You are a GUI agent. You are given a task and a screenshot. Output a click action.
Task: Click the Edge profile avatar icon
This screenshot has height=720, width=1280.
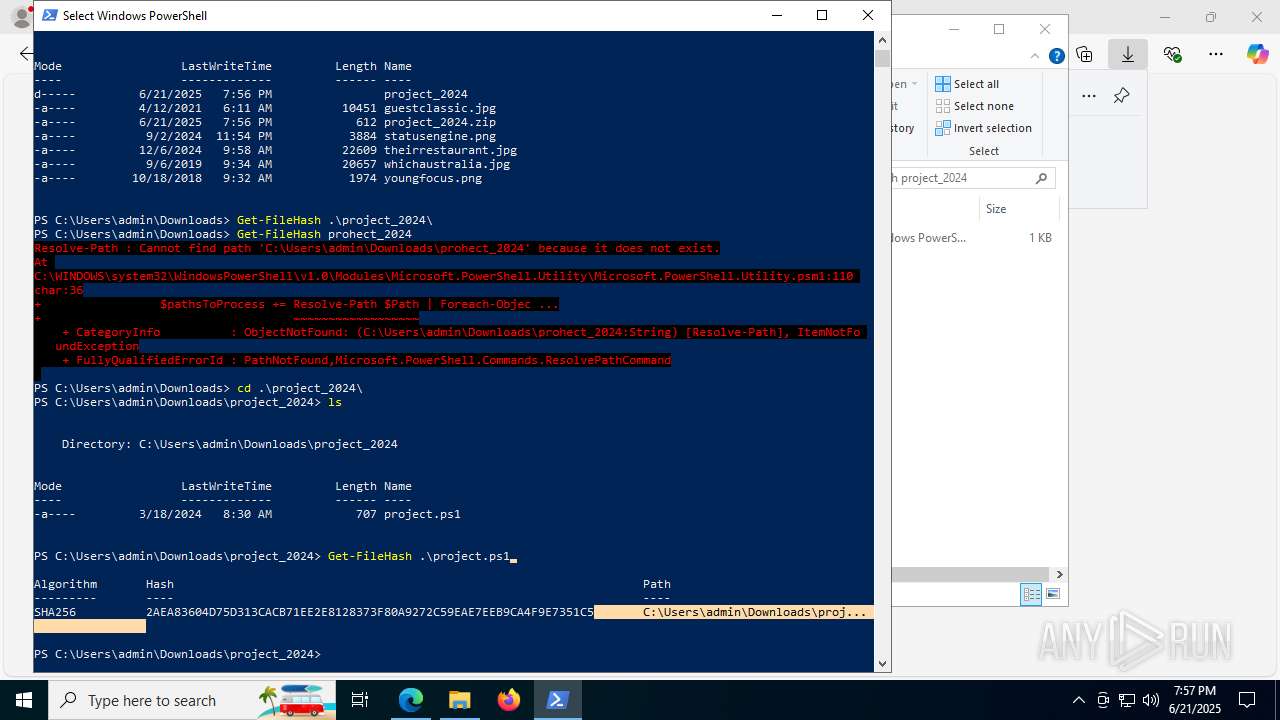tap(21, 17)
